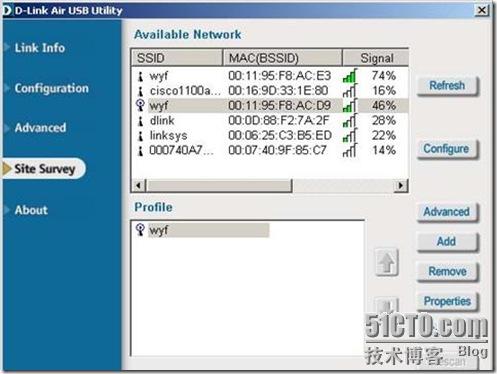Click the MAC address 00:07:40:9F:85:C7
The image size is (497, 374).
[277, 150]
